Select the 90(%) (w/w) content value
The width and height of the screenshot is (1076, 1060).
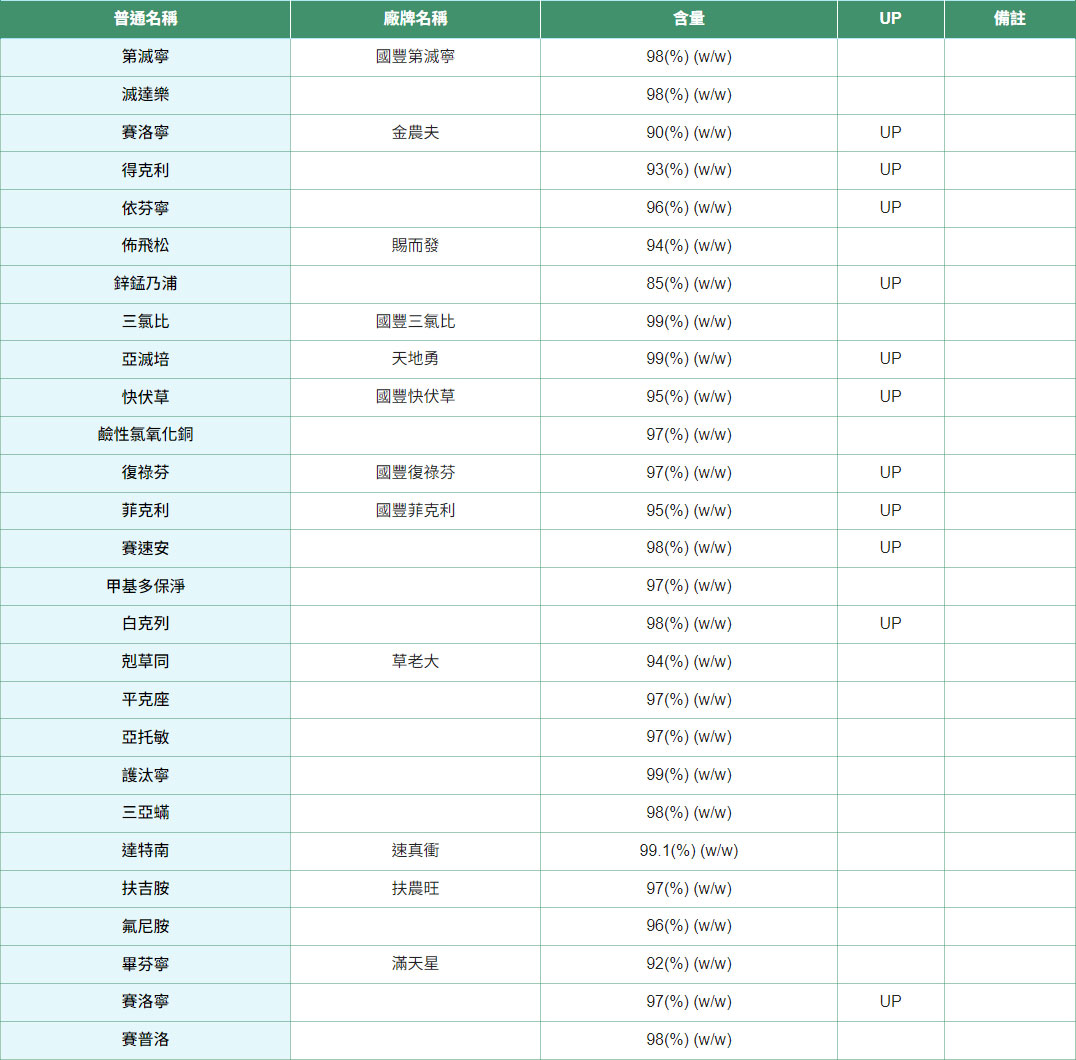click(688, 132)
